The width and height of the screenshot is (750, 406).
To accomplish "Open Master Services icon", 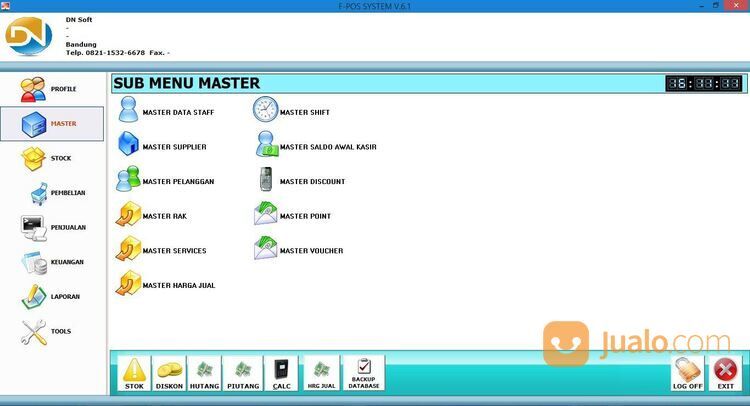I will point(130,250).
